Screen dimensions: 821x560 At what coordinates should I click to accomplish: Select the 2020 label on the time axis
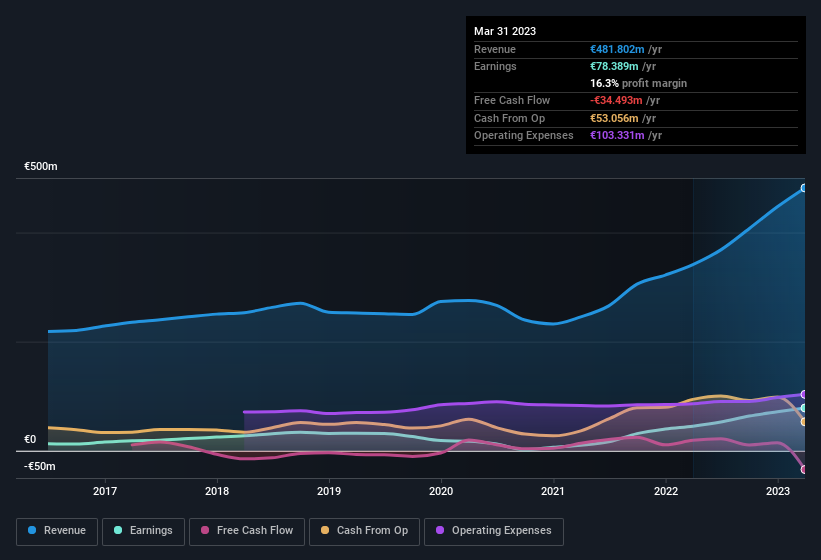[441, 491]
